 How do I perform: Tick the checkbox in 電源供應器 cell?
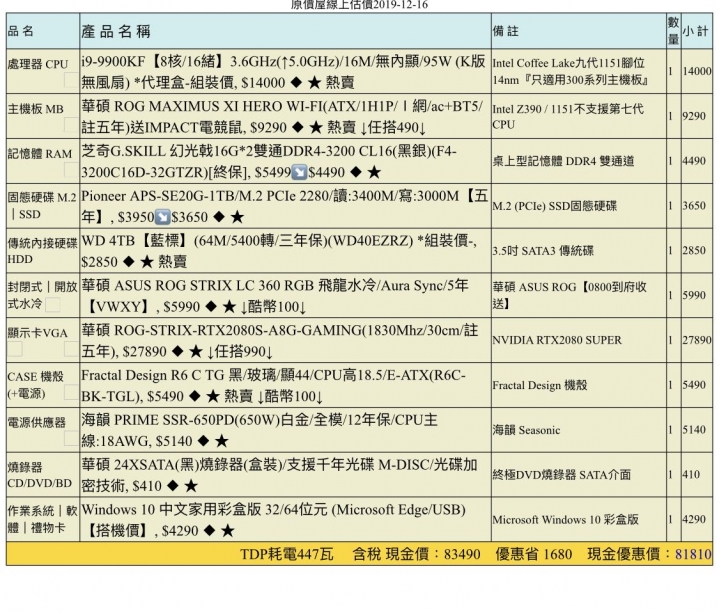click(71, 438)
